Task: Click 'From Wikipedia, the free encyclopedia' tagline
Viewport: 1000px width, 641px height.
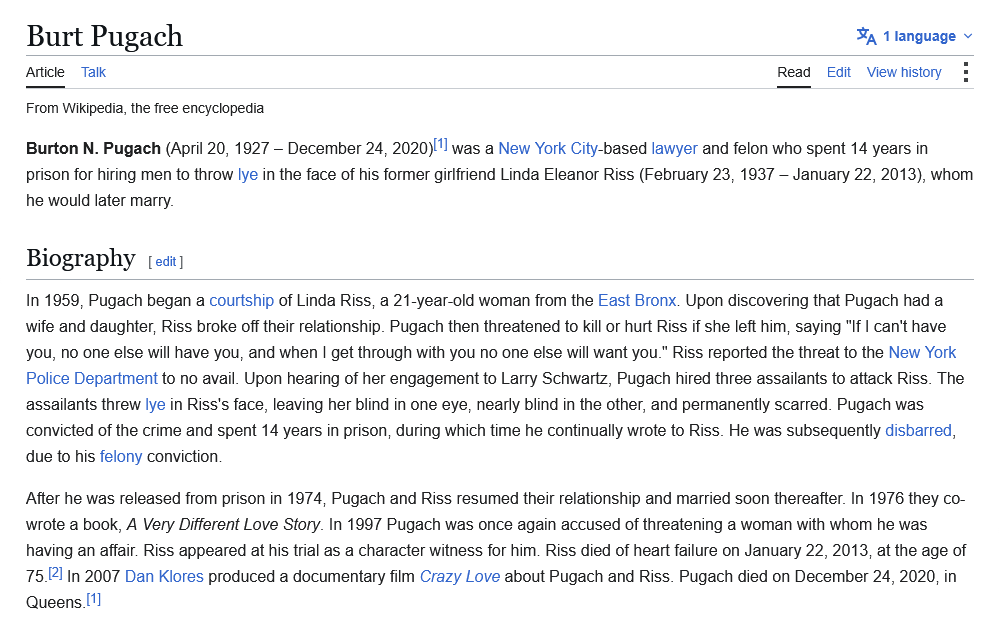Action: tap(145, 108)
